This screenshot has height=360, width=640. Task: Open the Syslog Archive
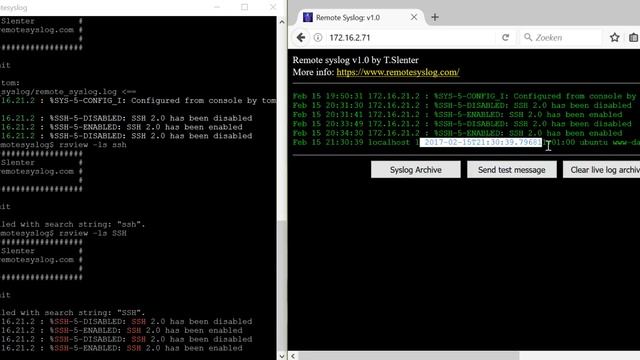point(416,170)
